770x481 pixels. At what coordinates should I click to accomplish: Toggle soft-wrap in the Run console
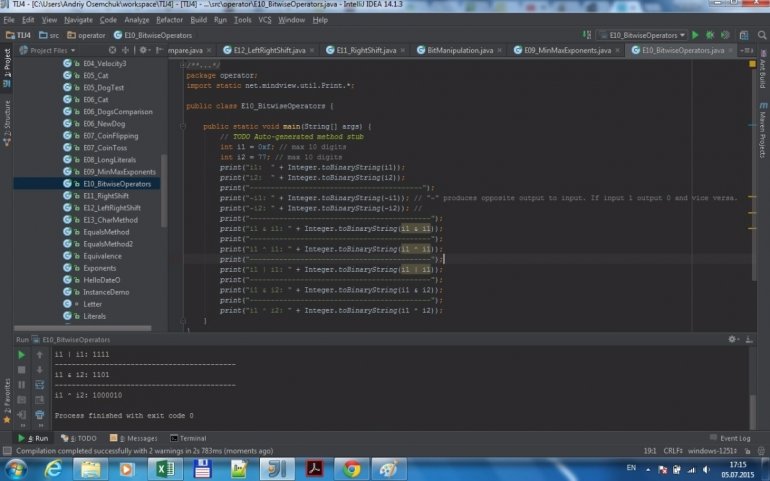39,386
